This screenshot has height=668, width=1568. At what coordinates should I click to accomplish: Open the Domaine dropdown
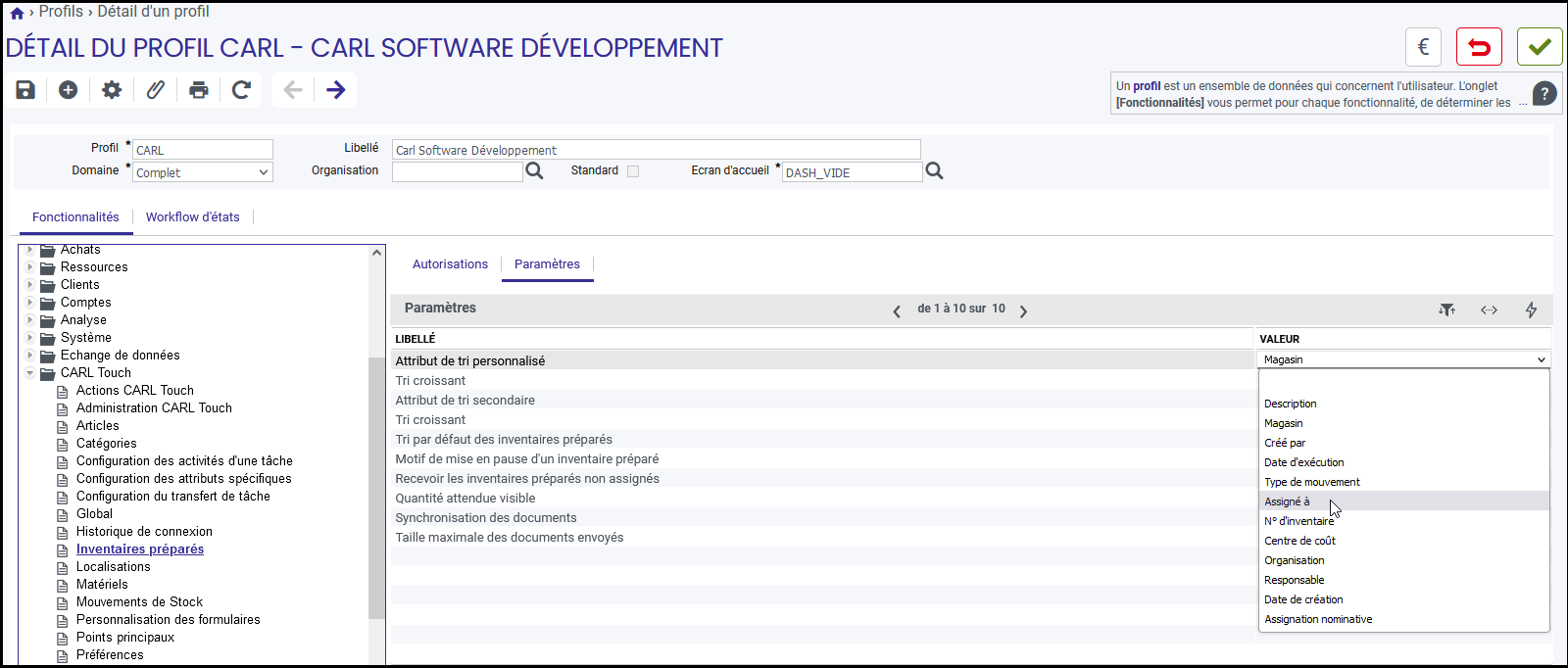point(203,172)
